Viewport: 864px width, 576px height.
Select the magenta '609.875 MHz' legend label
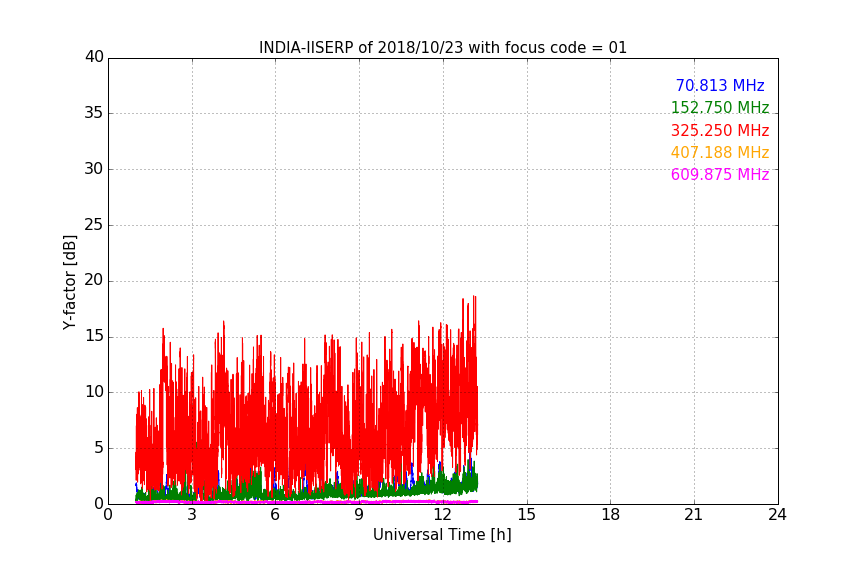pos(720,174)
